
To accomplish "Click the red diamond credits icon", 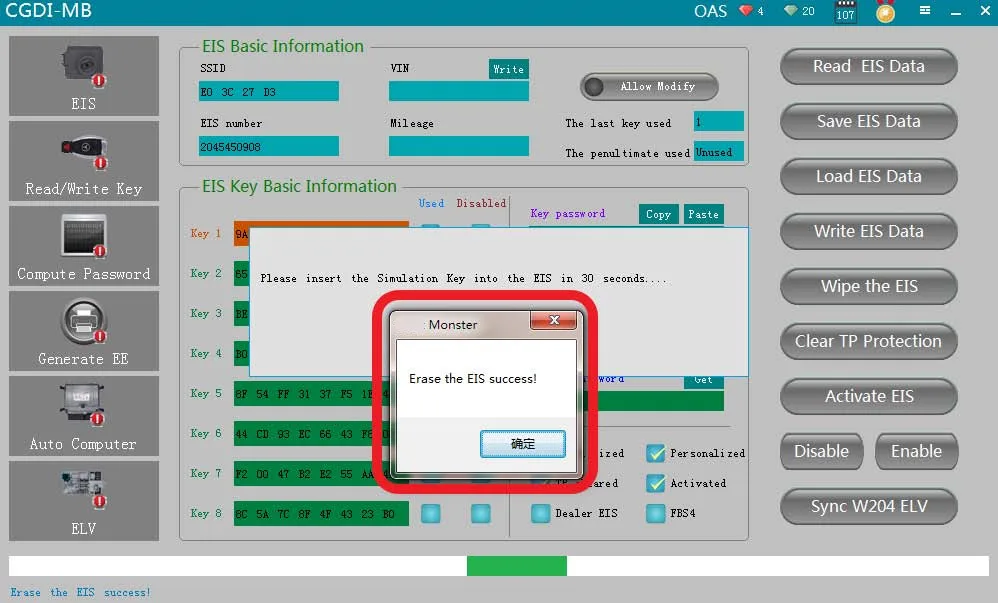I will (x=745, y=11).
